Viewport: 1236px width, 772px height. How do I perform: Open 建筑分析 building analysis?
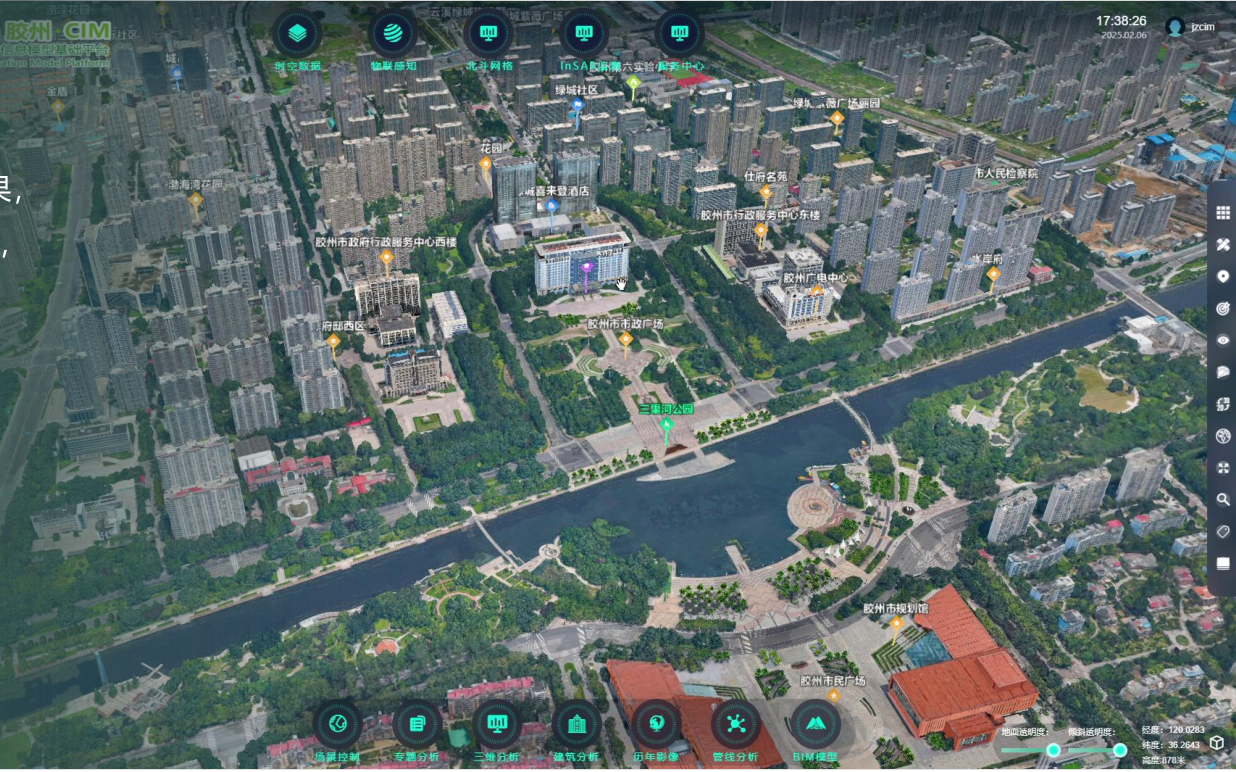pyautogui.click(x=576, y=723)
